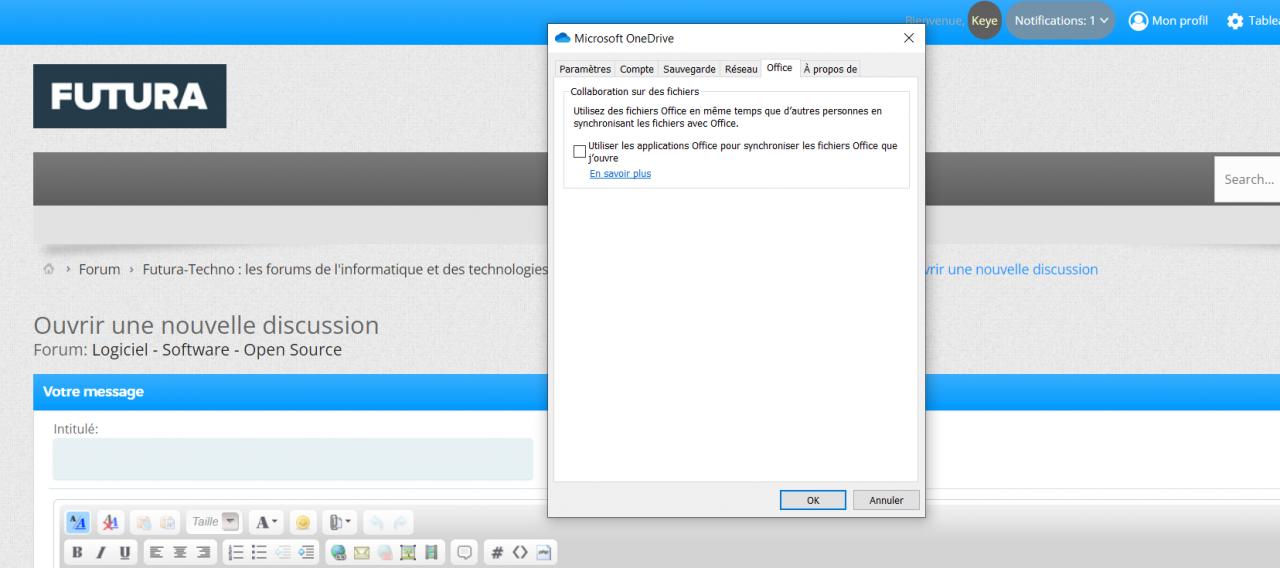Wrap the selection in quote tags
Viewport: 1280px width, 568px height.
point(465,550)
